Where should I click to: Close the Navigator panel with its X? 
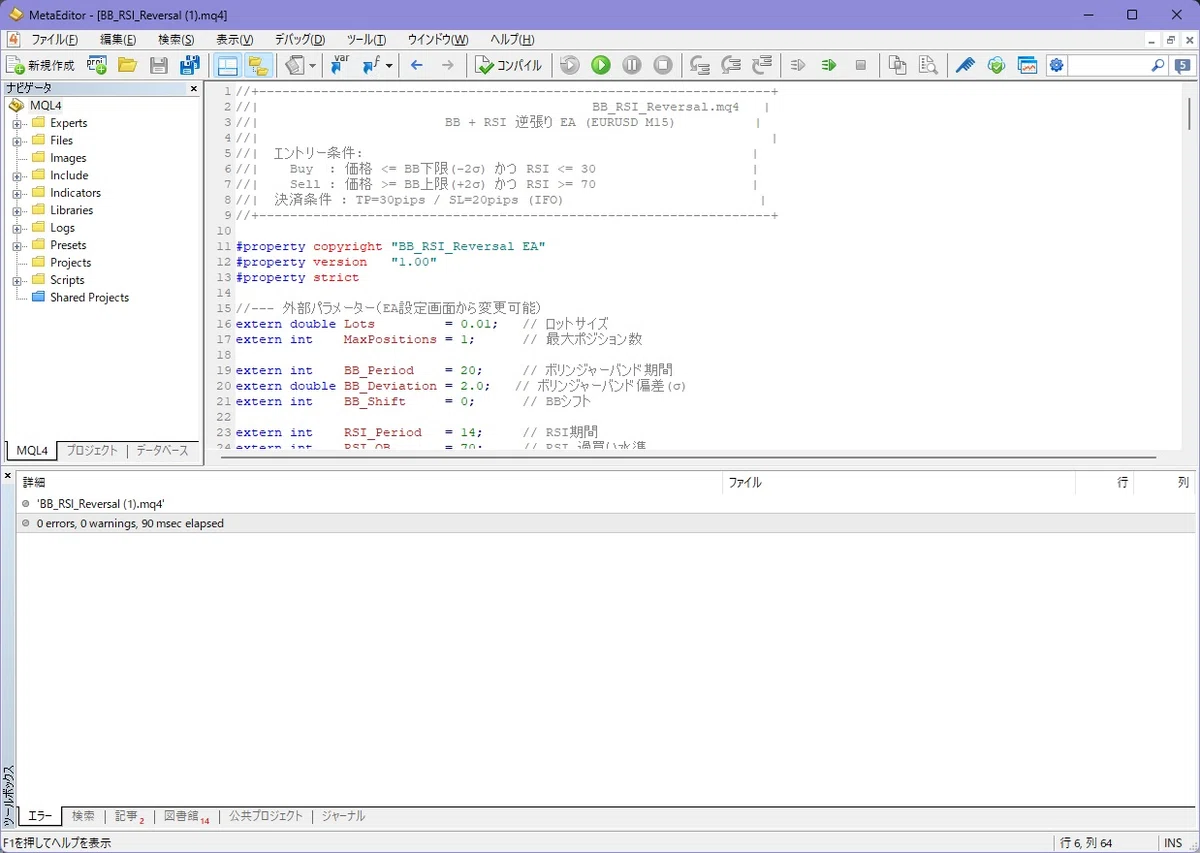point(194,88)
